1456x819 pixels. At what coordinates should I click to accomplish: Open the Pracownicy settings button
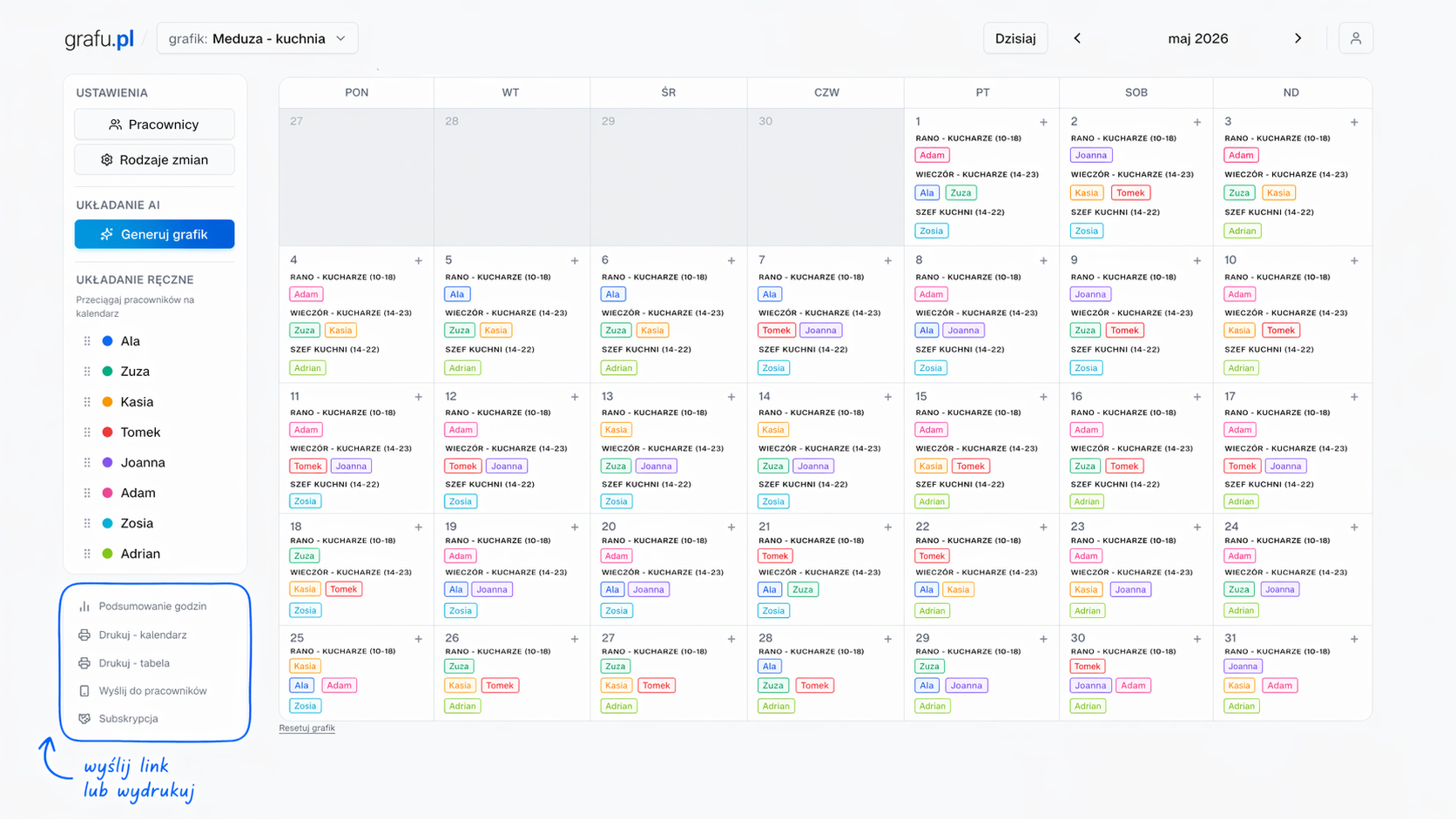click(x=154, y=124)
